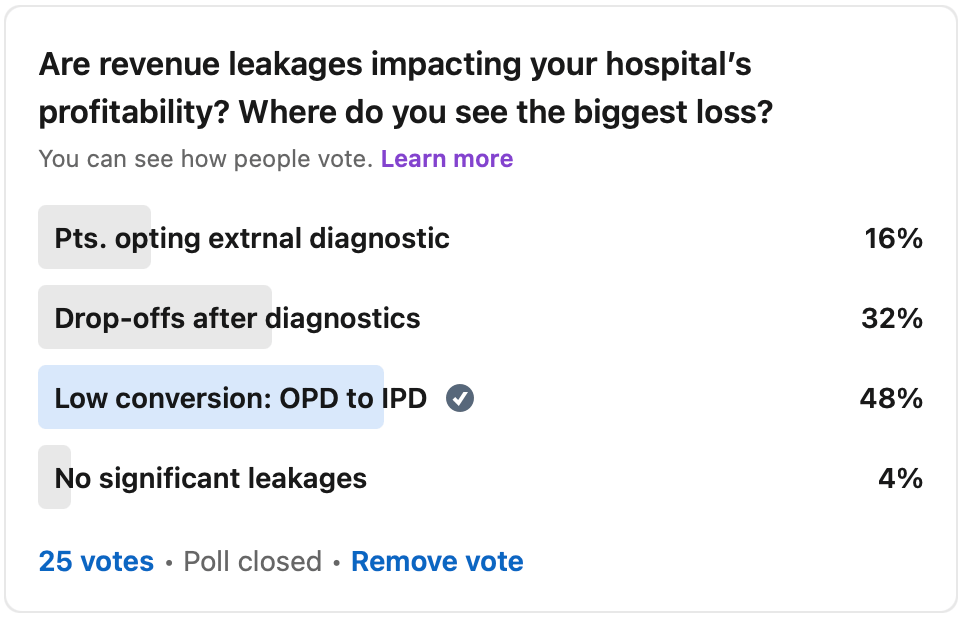This screenshot has height=618, width=964.
Task: Click the 48% result percentage
Action: (890, 398)
